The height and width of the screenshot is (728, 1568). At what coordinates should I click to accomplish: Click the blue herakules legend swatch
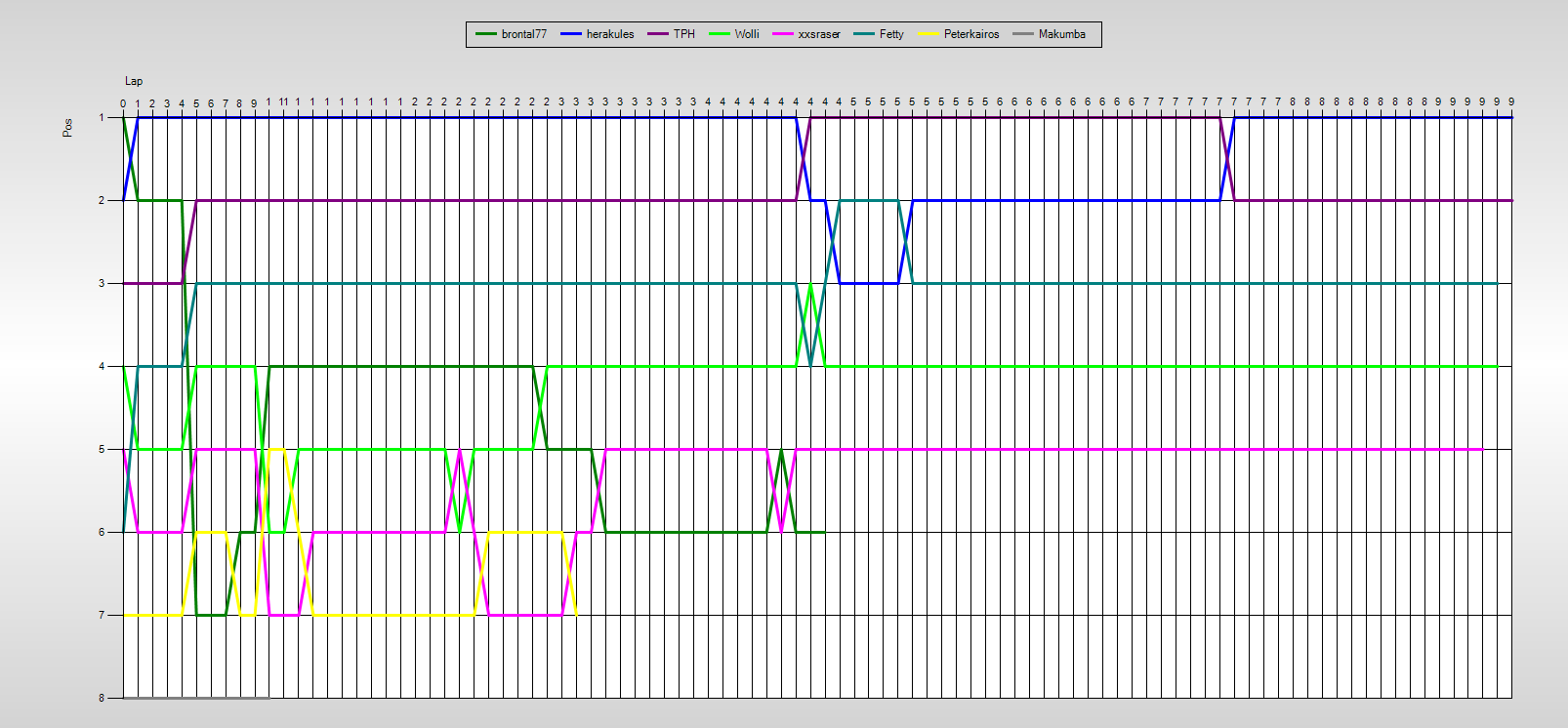point(571,34)
